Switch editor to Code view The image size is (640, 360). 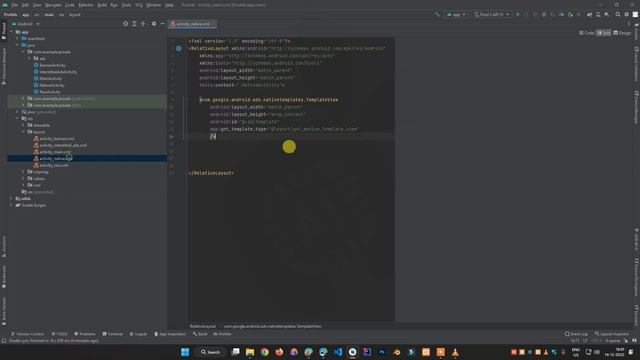tap(587, 33)
